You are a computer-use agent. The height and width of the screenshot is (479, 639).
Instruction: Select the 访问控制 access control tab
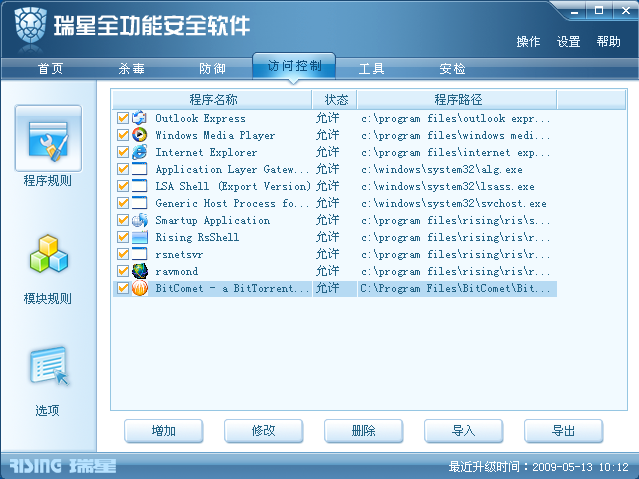[294, 66]
